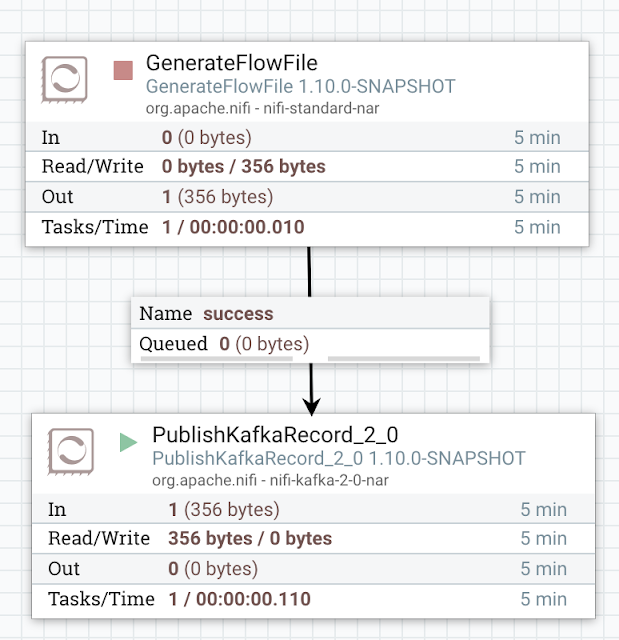Select the GenerateFlowFile processor title
Screen dimensions: 619x640
tap(232, 63)
